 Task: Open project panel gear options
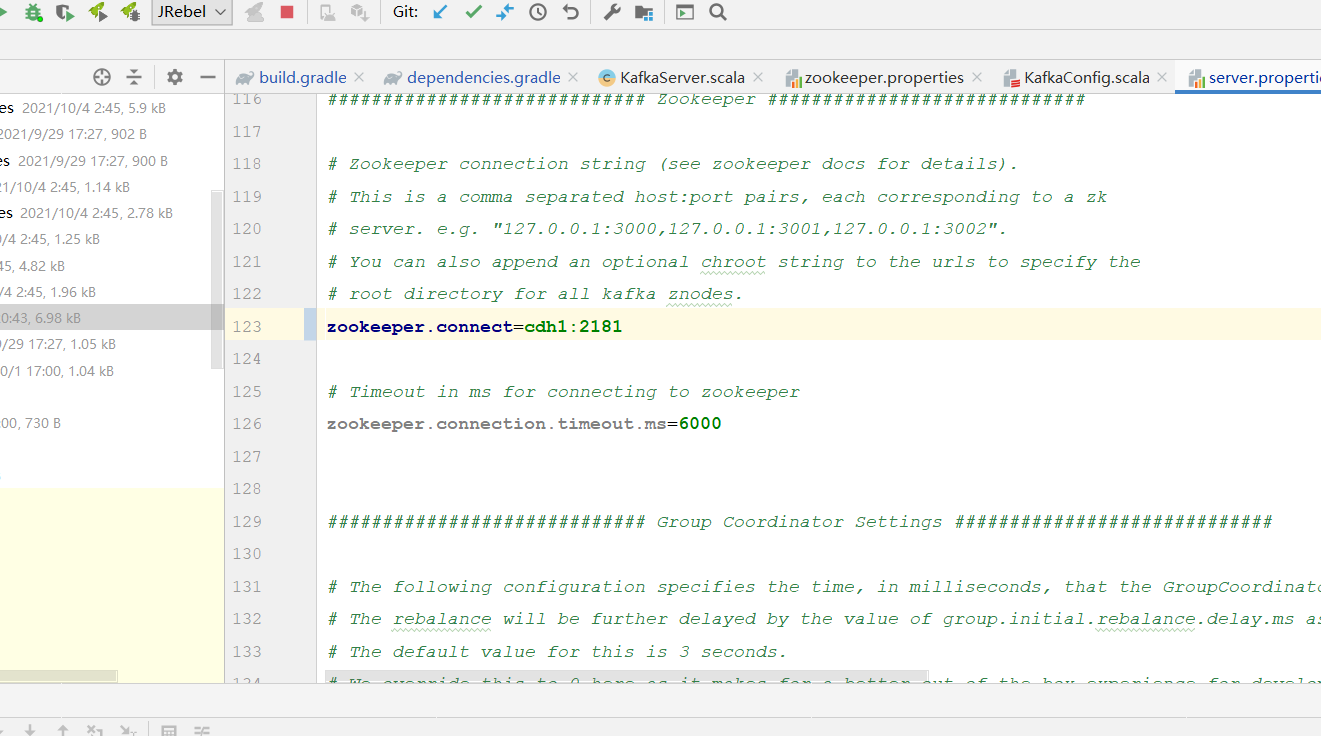coord(175,77)
